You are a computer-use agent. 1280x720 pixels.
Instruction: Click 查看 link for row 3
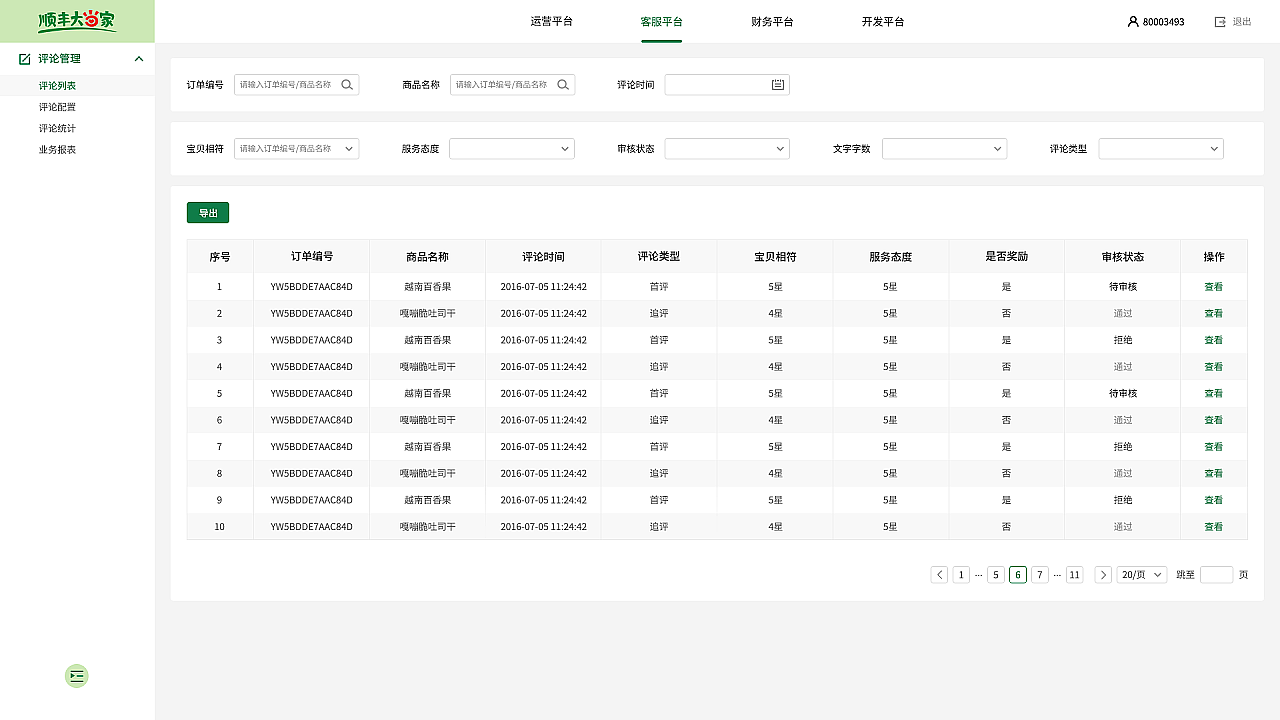(x=1214, y=340)
